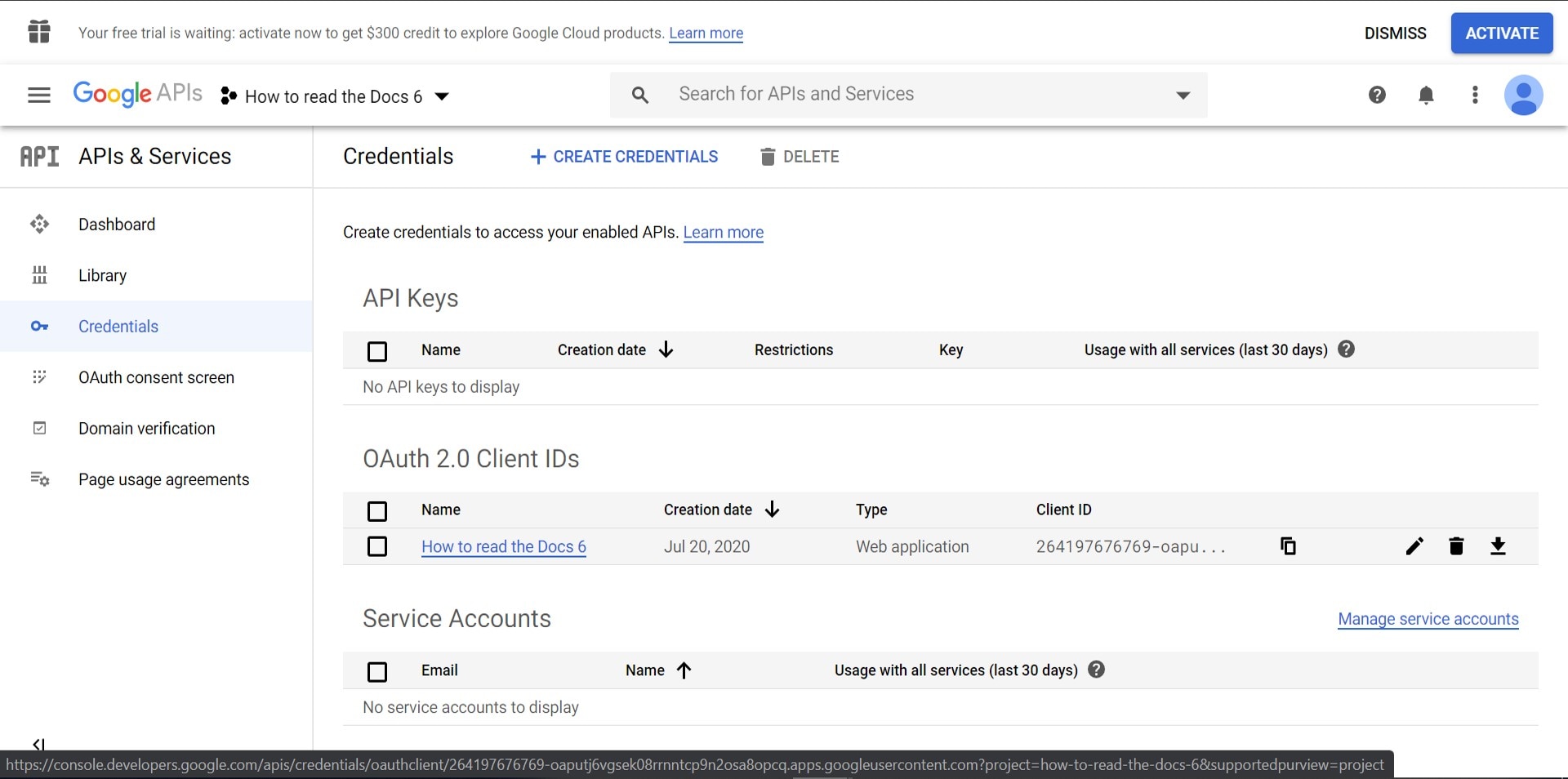Viewport: 1568px width, 779px height.
Task: Open the main hamburger navigation menu
Action: (x=39, y=96)
